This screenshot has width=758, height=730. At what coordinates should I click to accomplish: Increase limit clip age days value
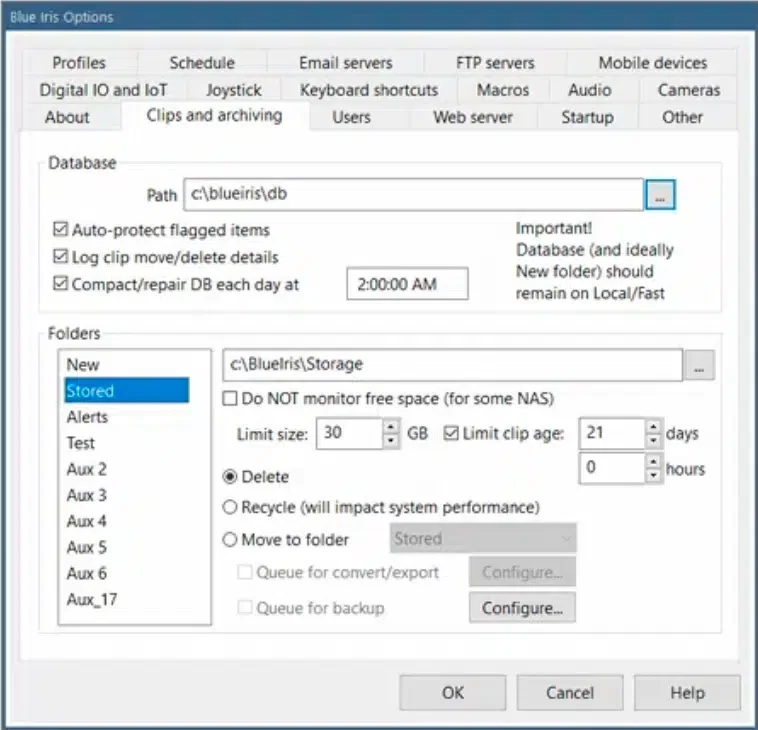coord(654,427)
